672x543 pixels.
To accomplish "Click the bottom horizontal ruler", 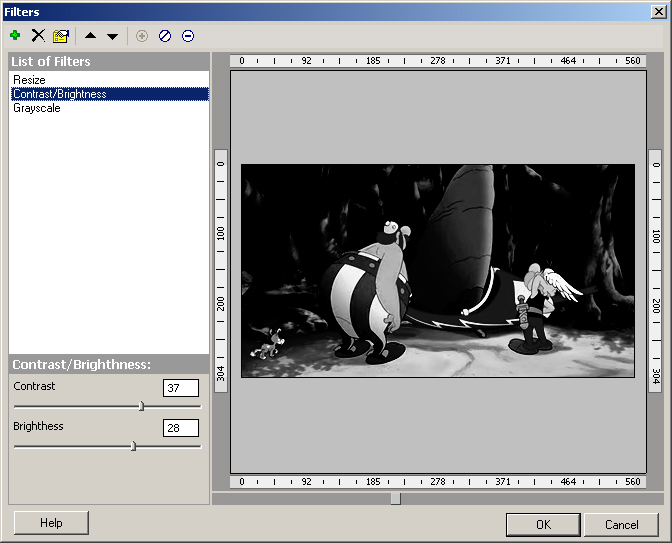I will point(438,482).
